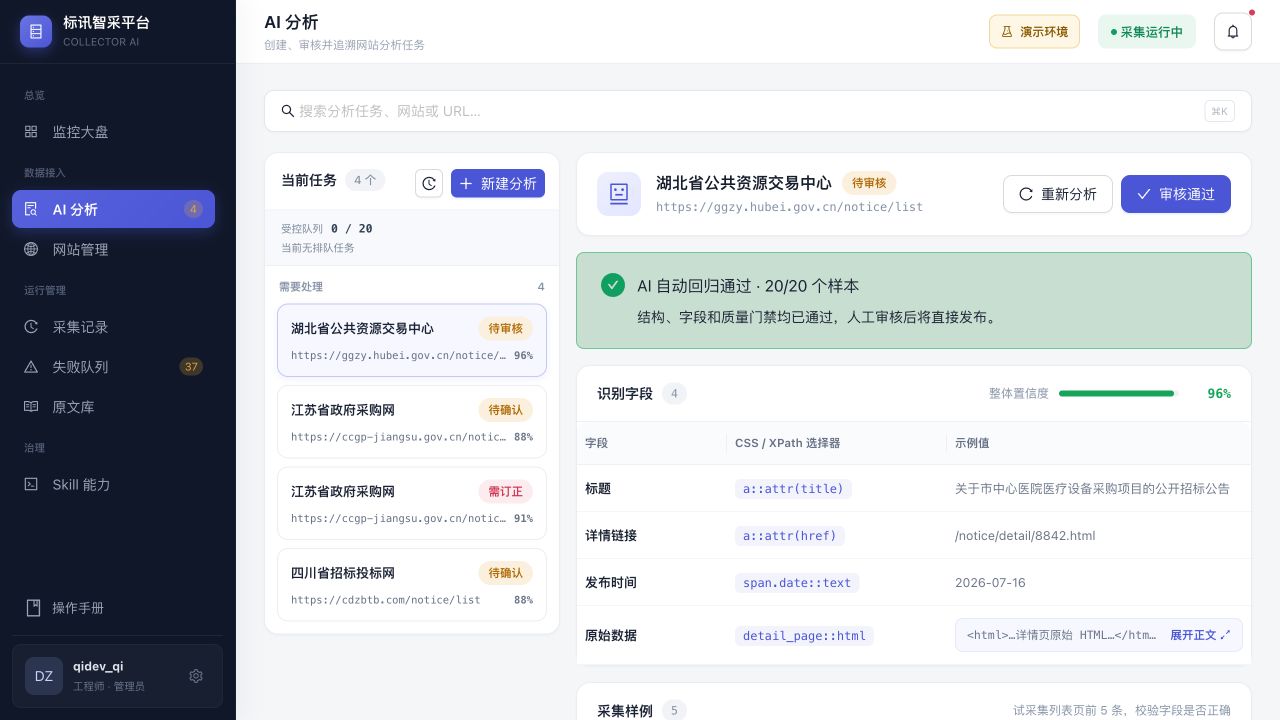The height and width of the screenshot is (720, 1280).
Task: Click the 待审核 badge in detail header
Action: [x=869, y=183]
